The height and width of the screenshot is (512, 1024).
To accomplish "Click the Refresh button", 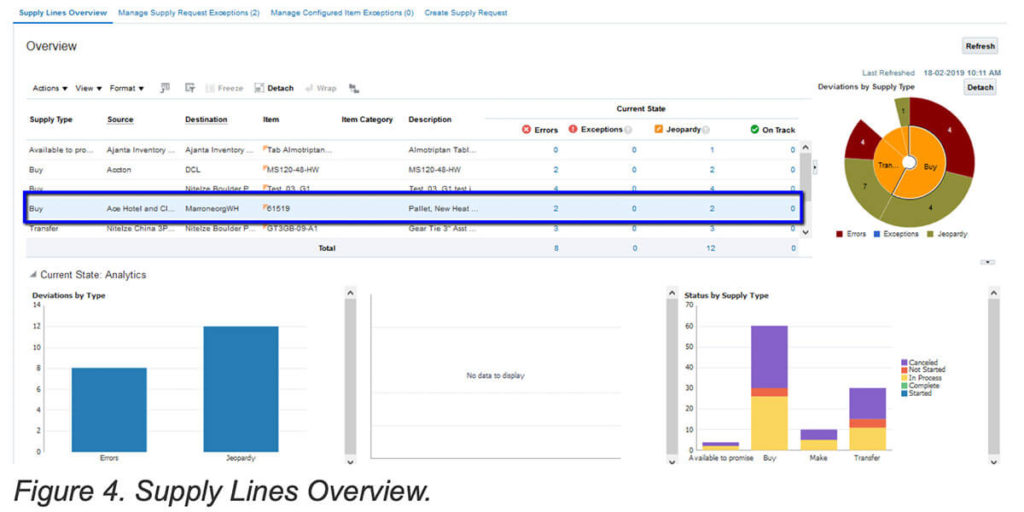I will [980, 46].
